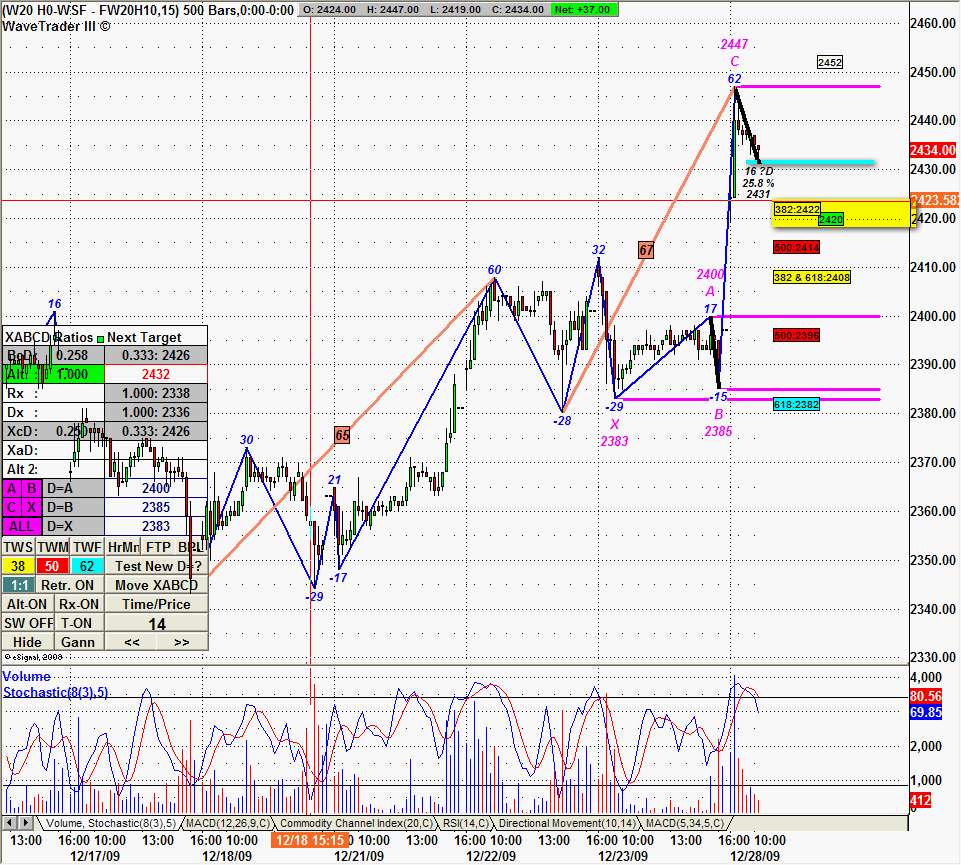Click the 12/18 15:15 time marker
Image resolution: width=961 pixels, height=865 pixels.
tap(310, 841)
